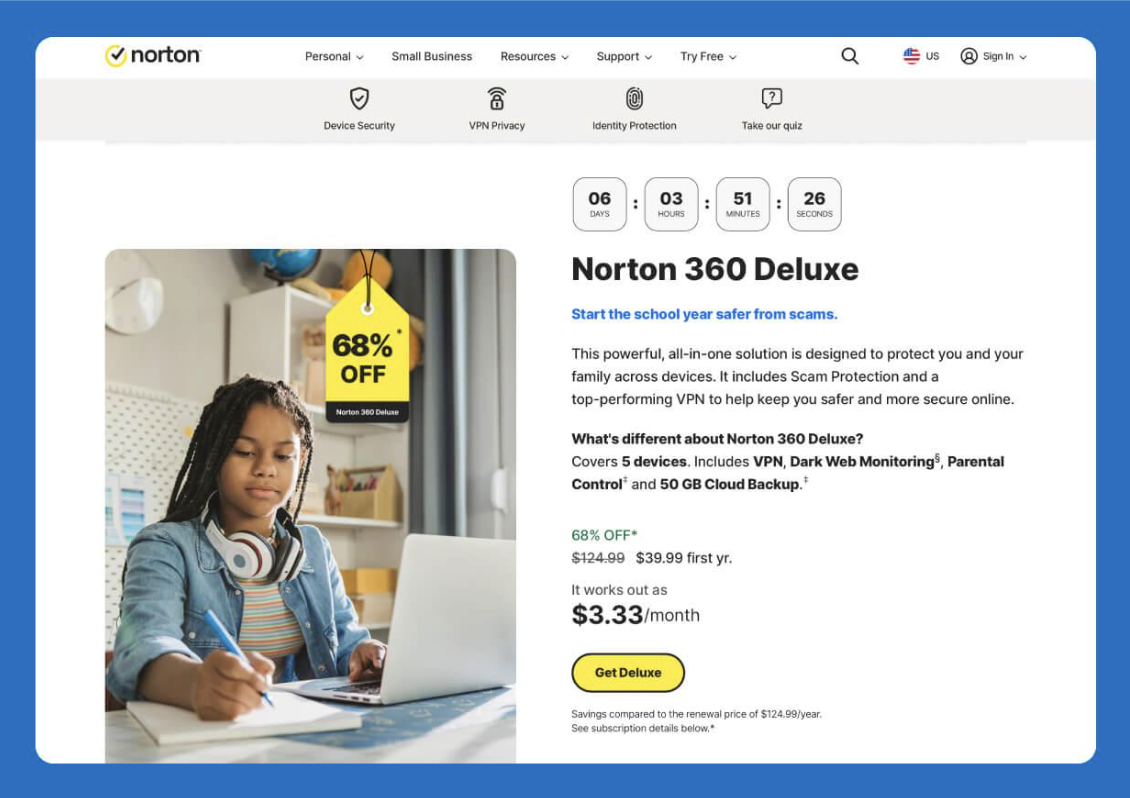Click the countdown Minutes box
The width and height of the screenshot is (1130, 798).
pyautogui.click(x=742, y=204)
